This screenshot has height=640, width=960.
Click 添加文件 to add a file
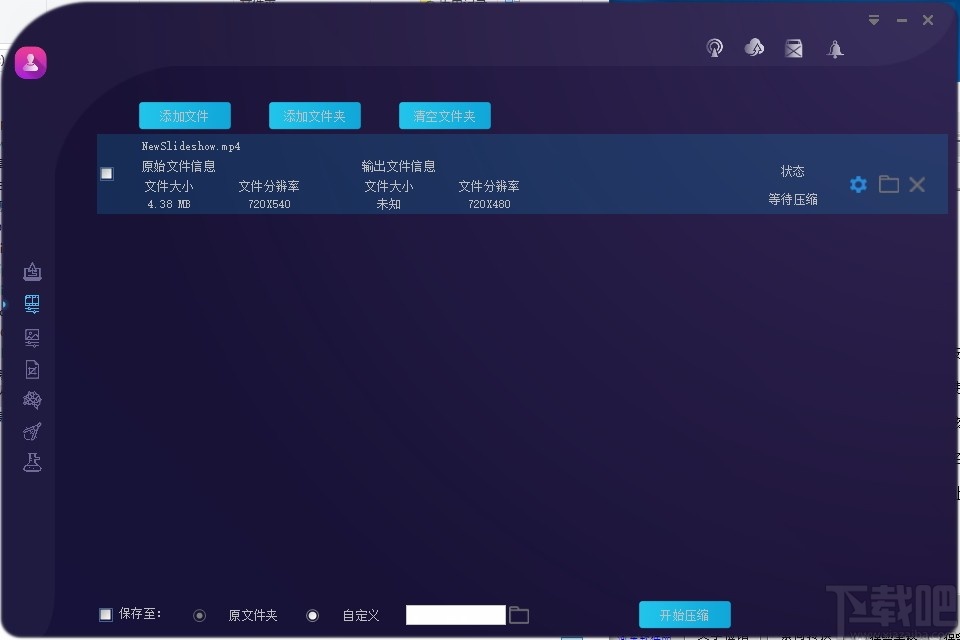[x=185, y=115]
